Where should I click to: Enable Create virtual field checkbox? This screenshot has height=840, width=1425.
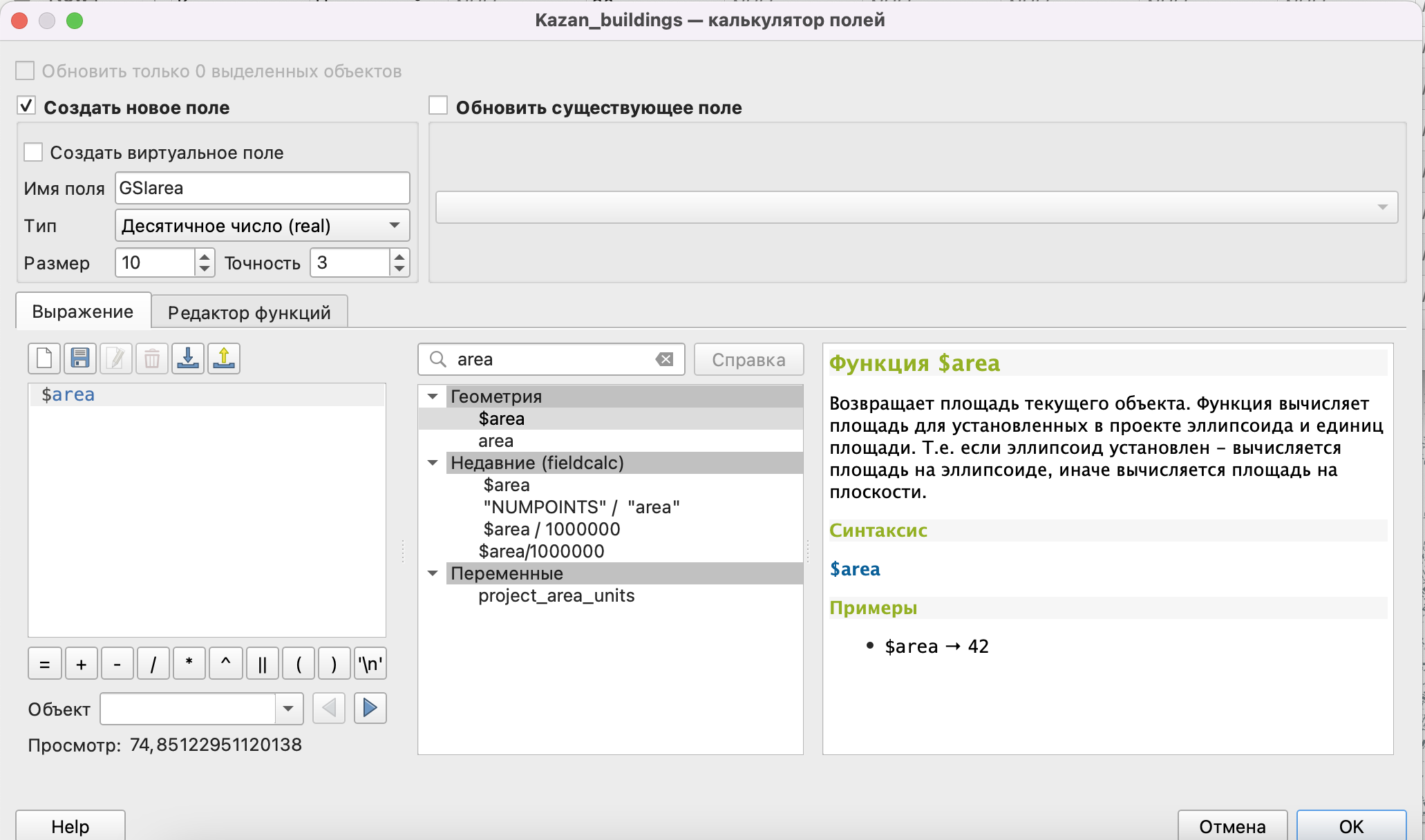click(x=33, y=152)
